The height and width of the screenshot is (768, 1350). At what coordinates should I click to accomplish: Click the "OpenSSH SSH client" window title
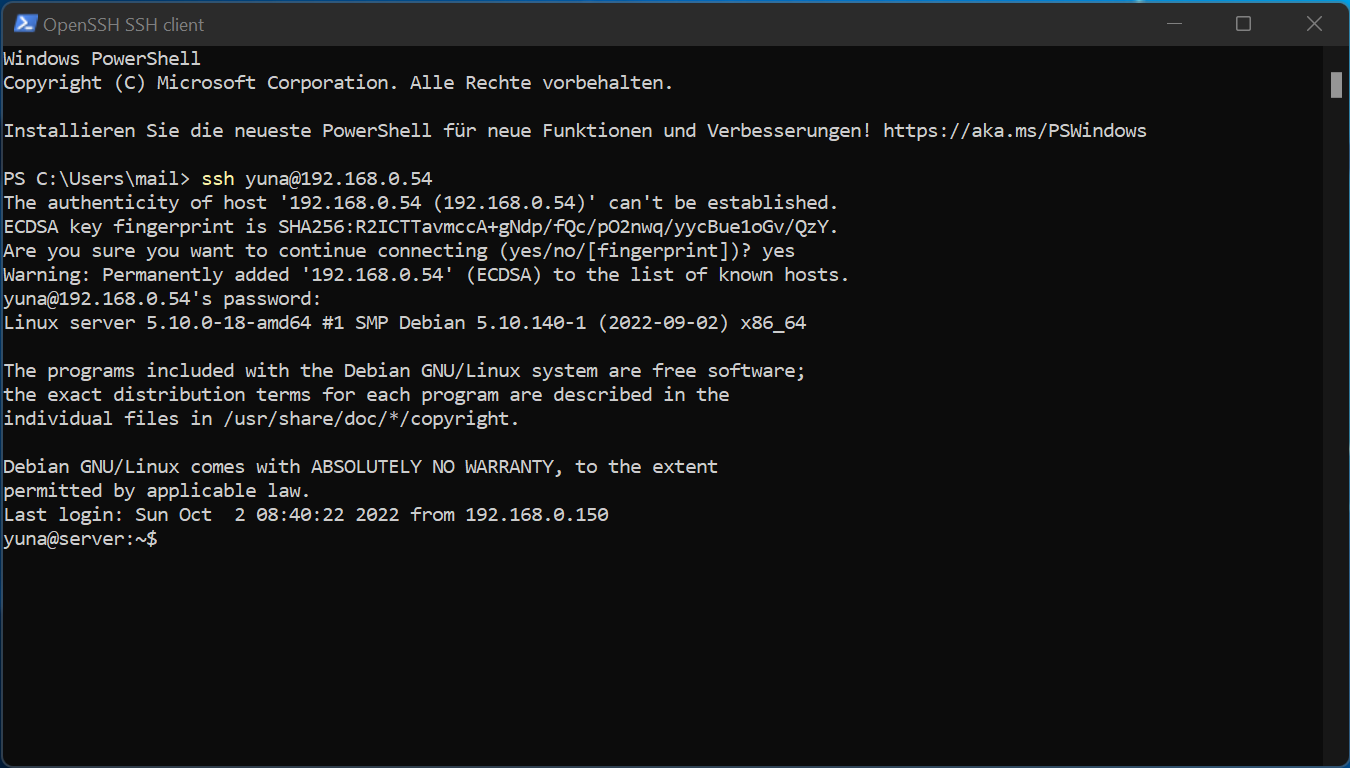click(124, 24)
